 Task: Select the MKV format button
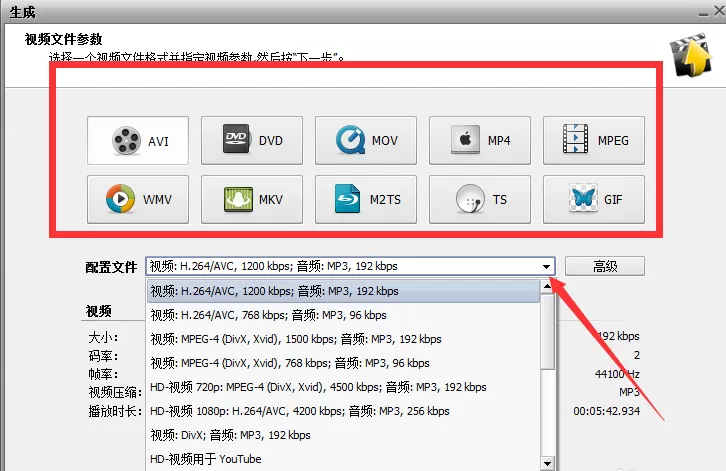pyautogui.click(x=252, y=199)
